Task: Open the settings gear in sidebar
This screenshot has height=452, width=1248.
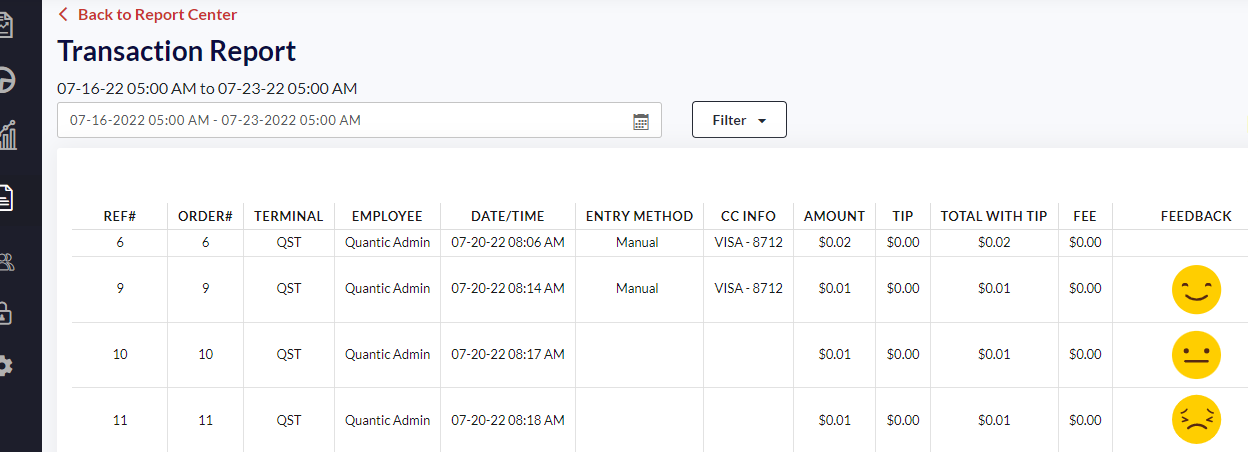Action: (x=6, y=366)
